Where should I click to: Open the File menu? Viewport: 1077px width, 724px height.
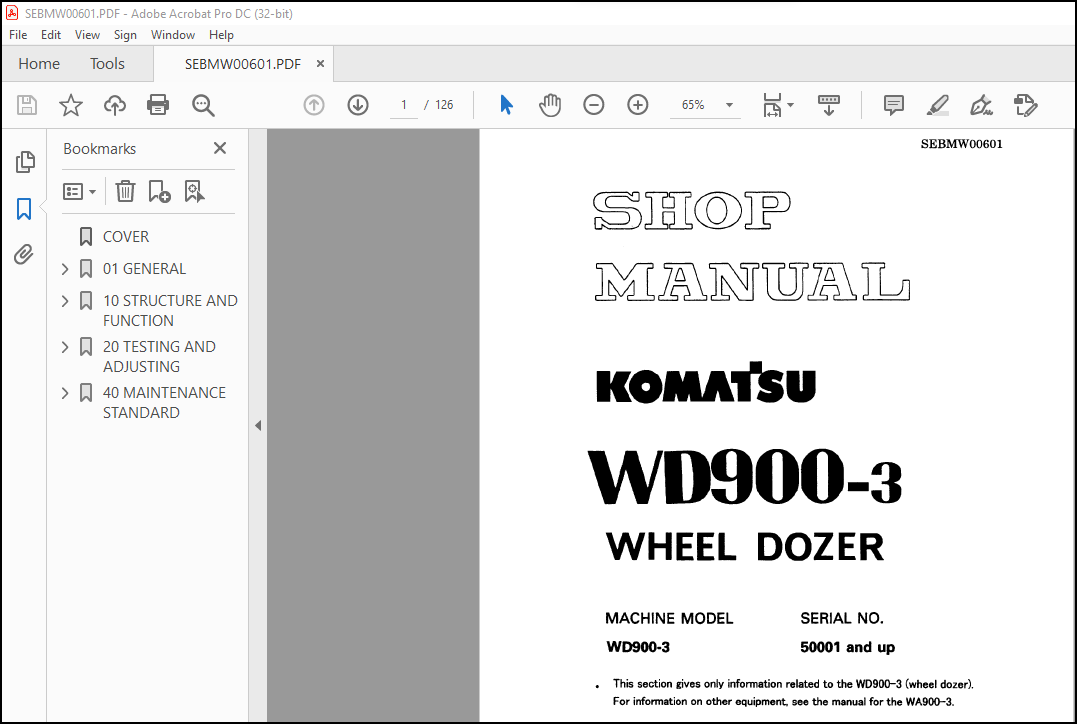coord(18,35)
